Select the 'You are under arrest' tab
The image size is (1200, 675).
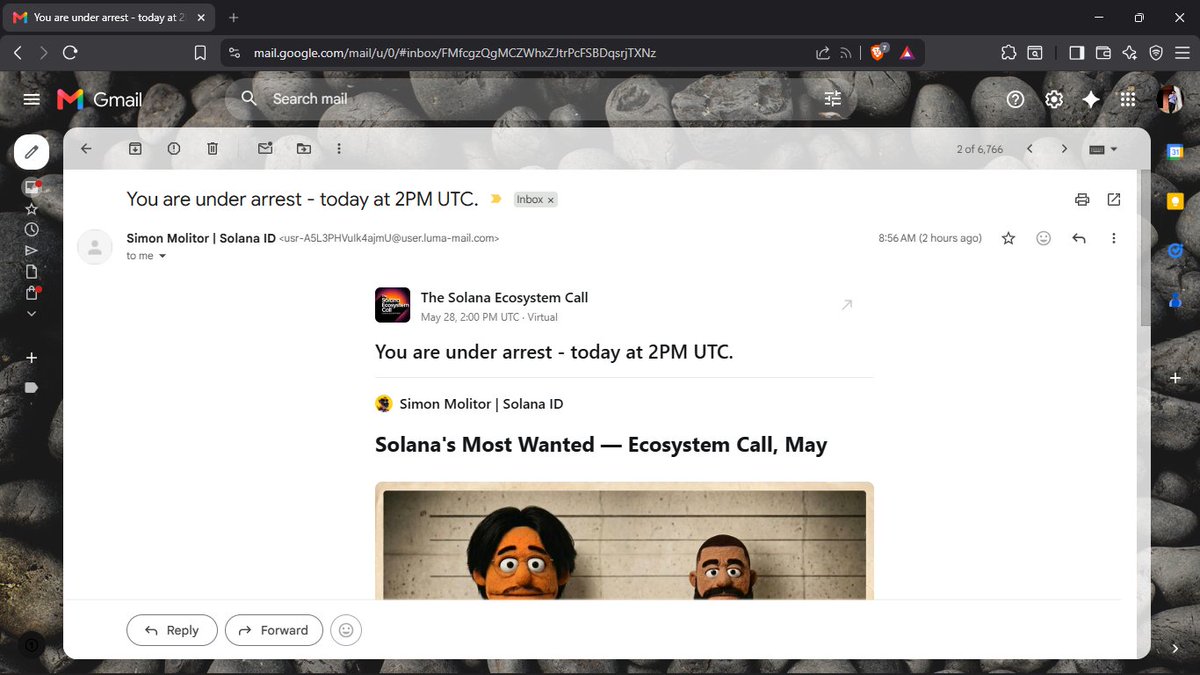tap(109, 18)
